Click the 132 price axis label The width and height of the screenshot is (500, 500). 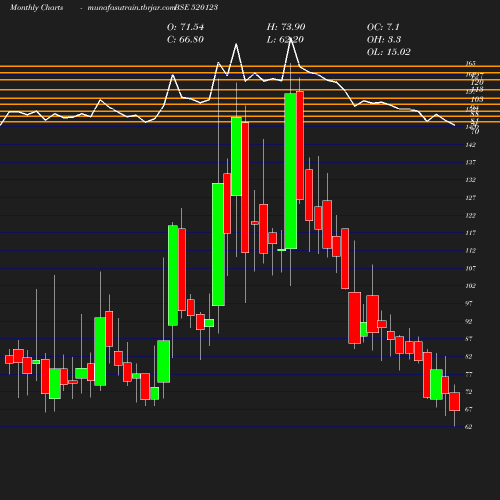(471, 180)
